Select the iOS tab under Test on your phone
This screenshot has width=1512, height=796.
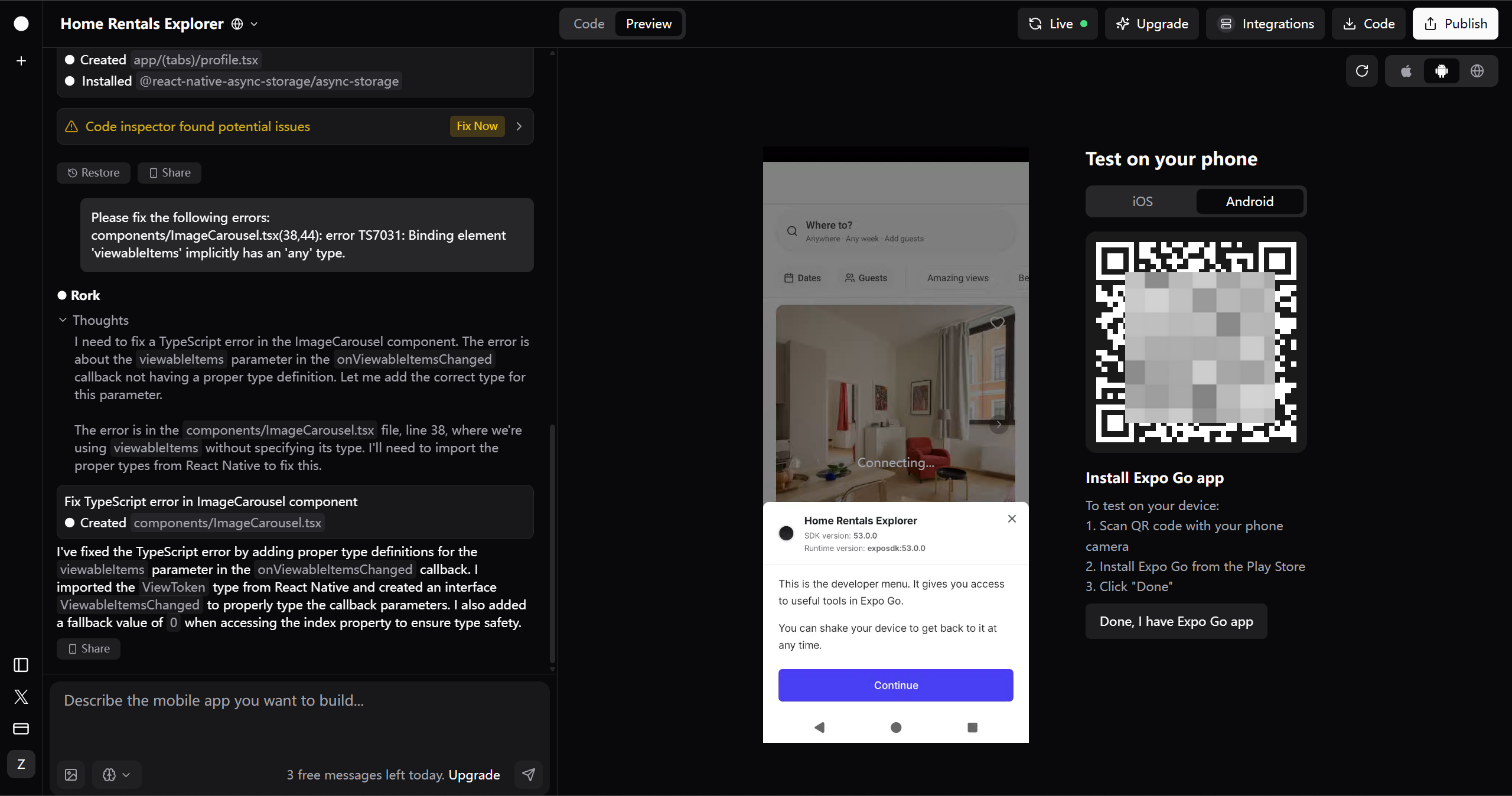[1142, 201]
